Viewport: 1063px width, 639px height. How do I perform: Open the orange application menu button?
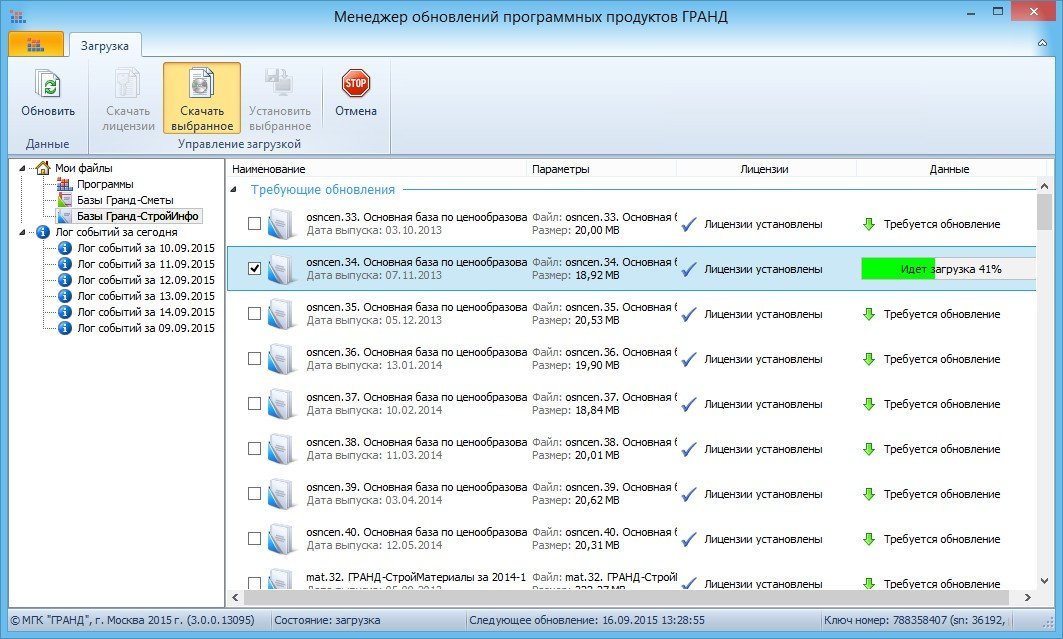[x=36, y=44]
